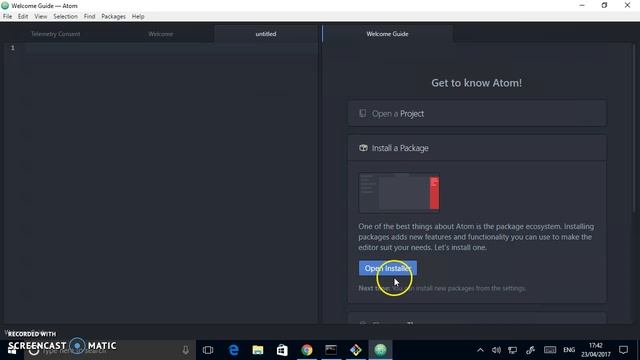Open the View menu
Image resolution: width=640 pixels, height=360 pixels.
(40, 16)
